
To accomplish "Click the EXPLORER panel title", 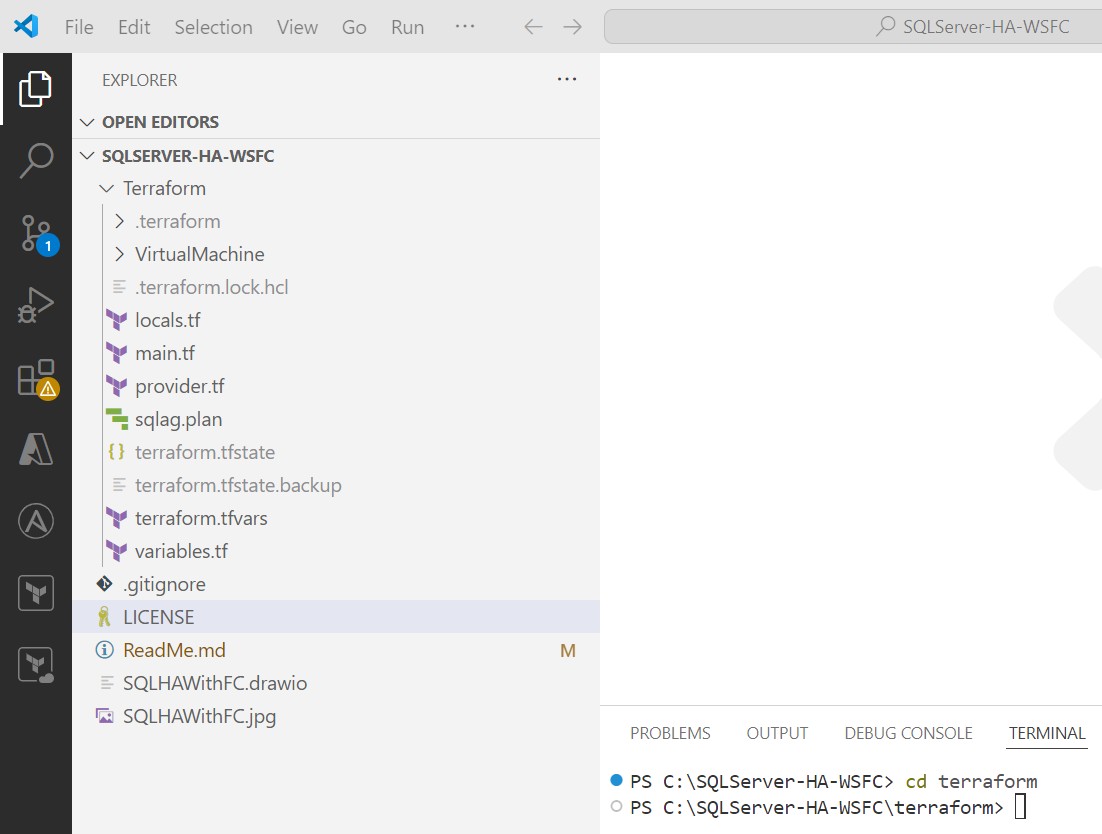I will coord(140,80).
